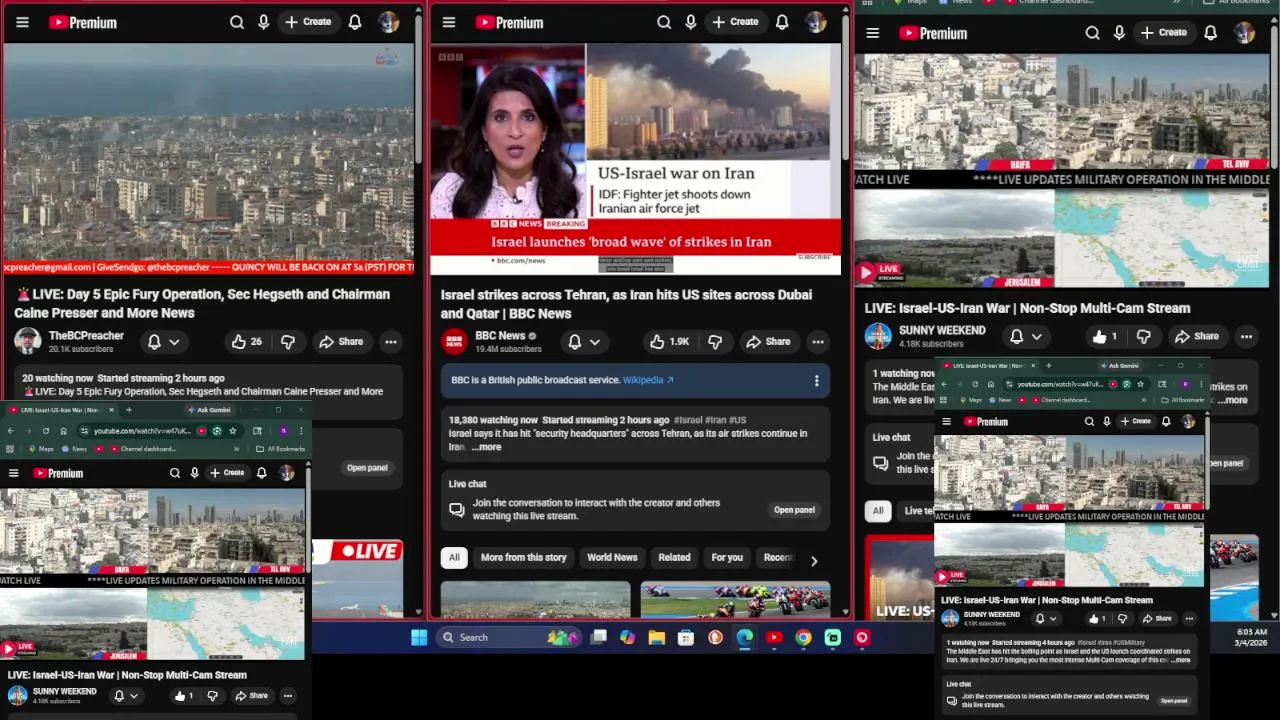The height and width of the screenshot is (720, 1280).
Task: Open Microsoft Store from the taskbar
Action: 686,637
